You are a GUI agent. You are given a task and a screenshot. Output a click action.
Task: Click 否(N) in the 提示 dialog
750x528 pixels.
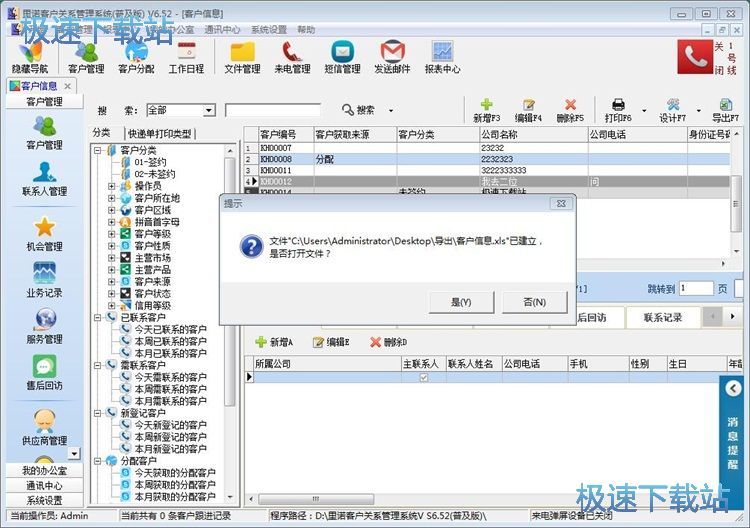click(x=535, y=302)
